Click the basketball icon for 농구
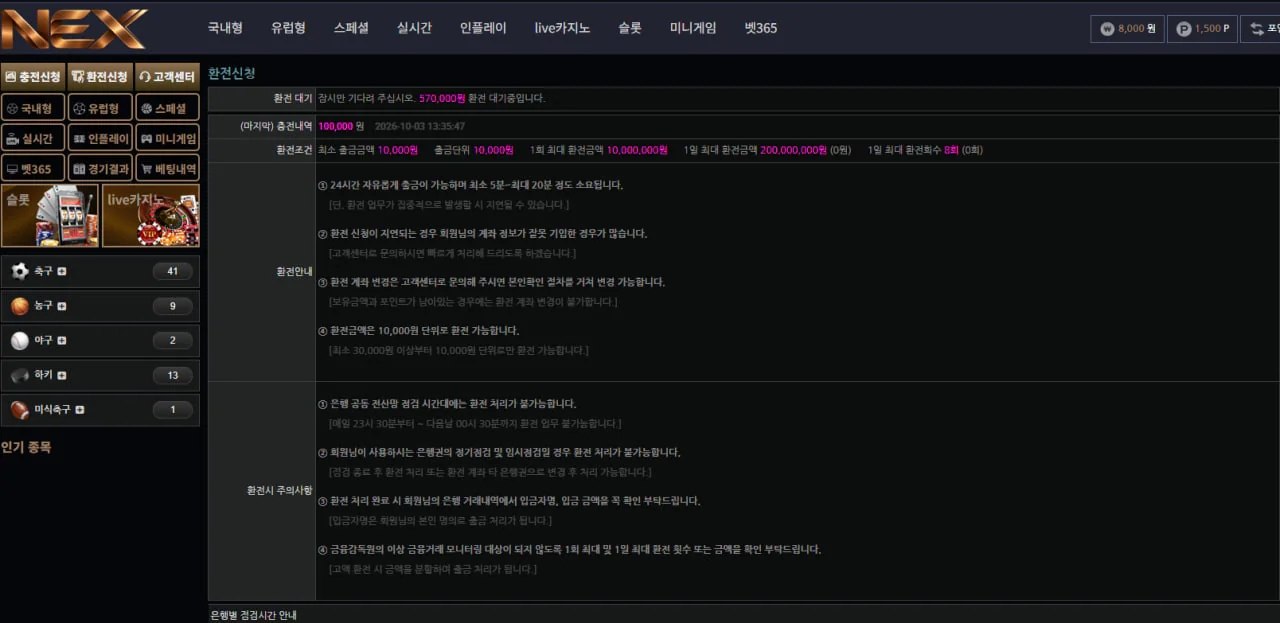The height and width of the screenshot is (623, 1280). [20, 306]
